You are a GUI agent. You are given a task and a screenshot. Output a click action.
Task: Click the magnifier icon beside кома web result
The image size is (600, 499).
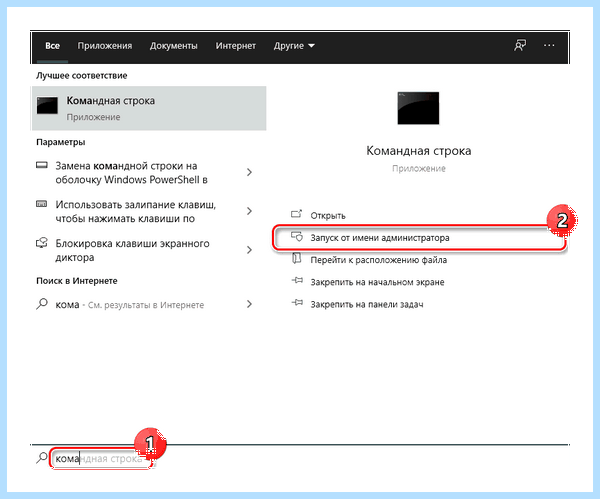[x=42, y=304]
